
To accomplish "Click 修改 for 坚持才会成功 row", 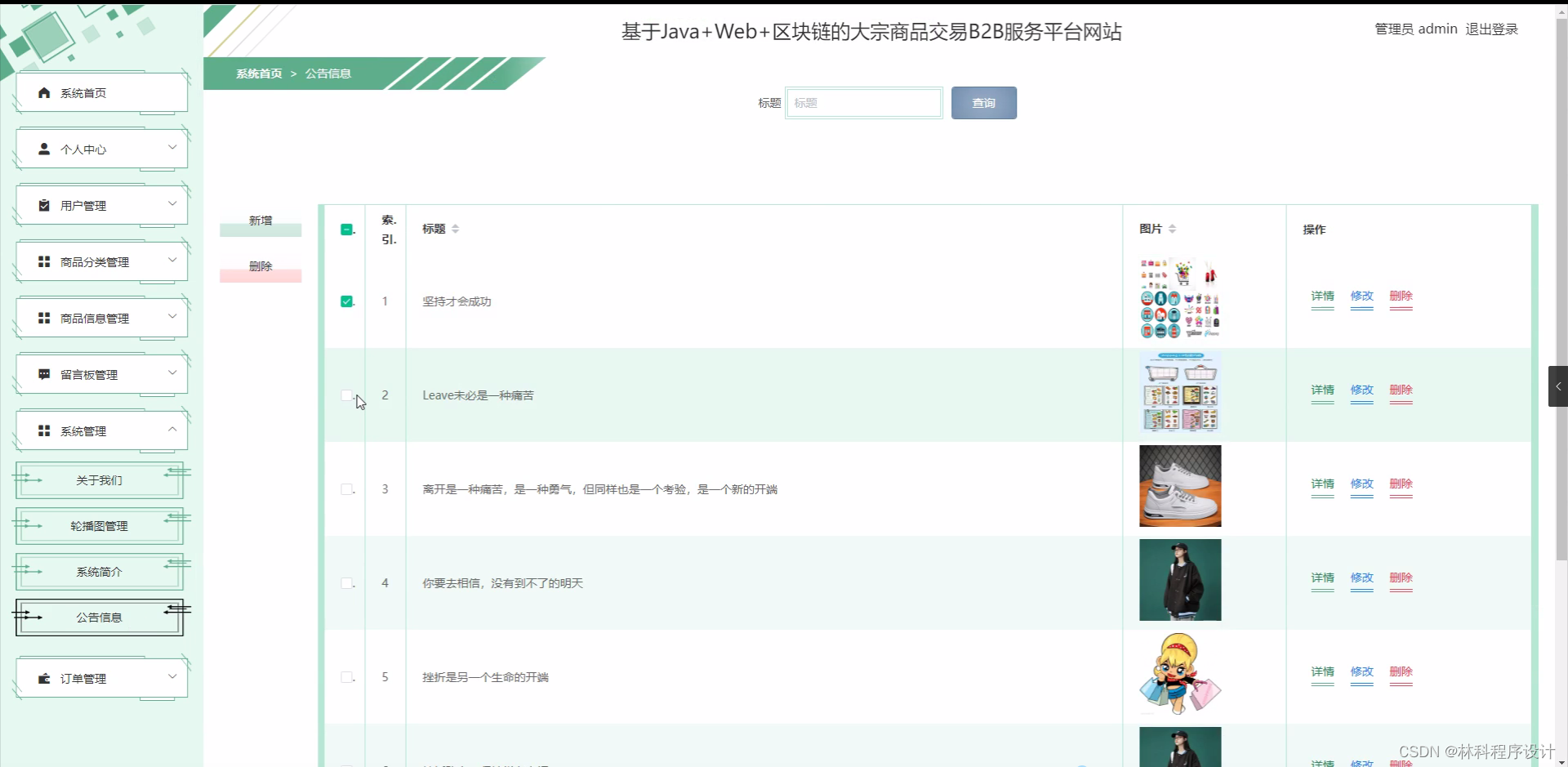I will [1361, 297].
